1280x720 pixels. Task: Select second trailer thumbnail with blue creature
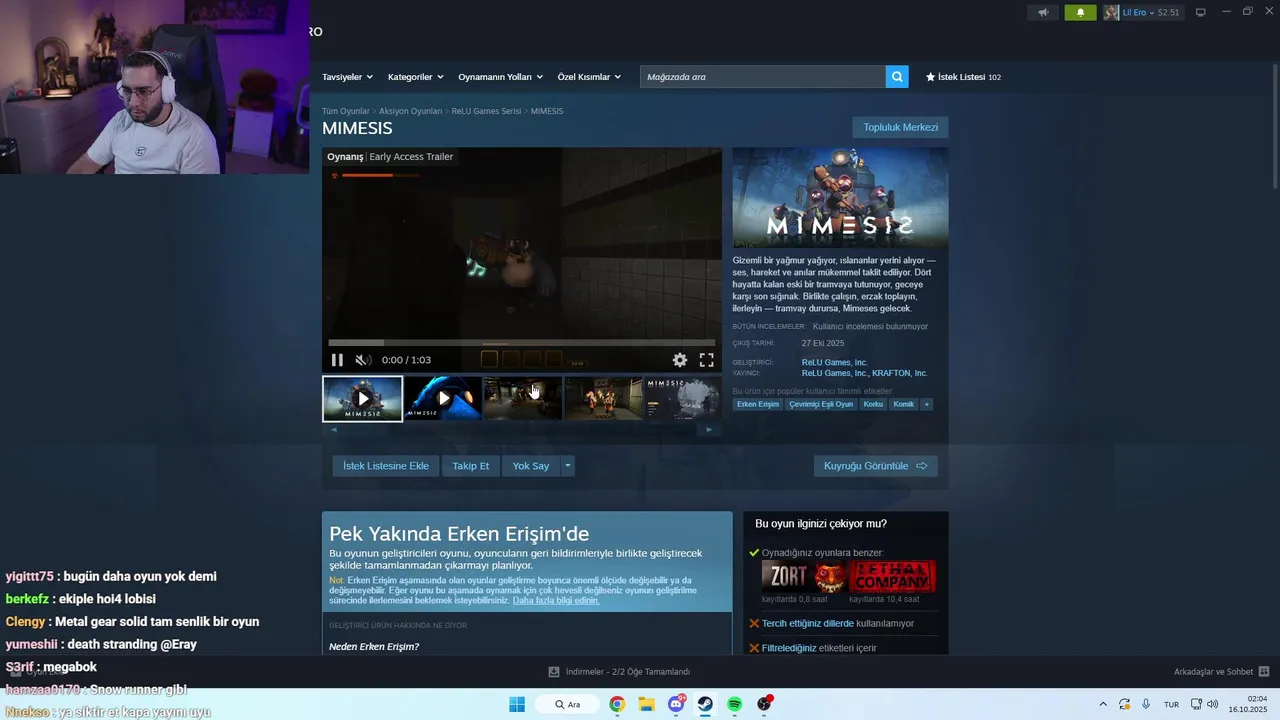[x=443, y=398]
